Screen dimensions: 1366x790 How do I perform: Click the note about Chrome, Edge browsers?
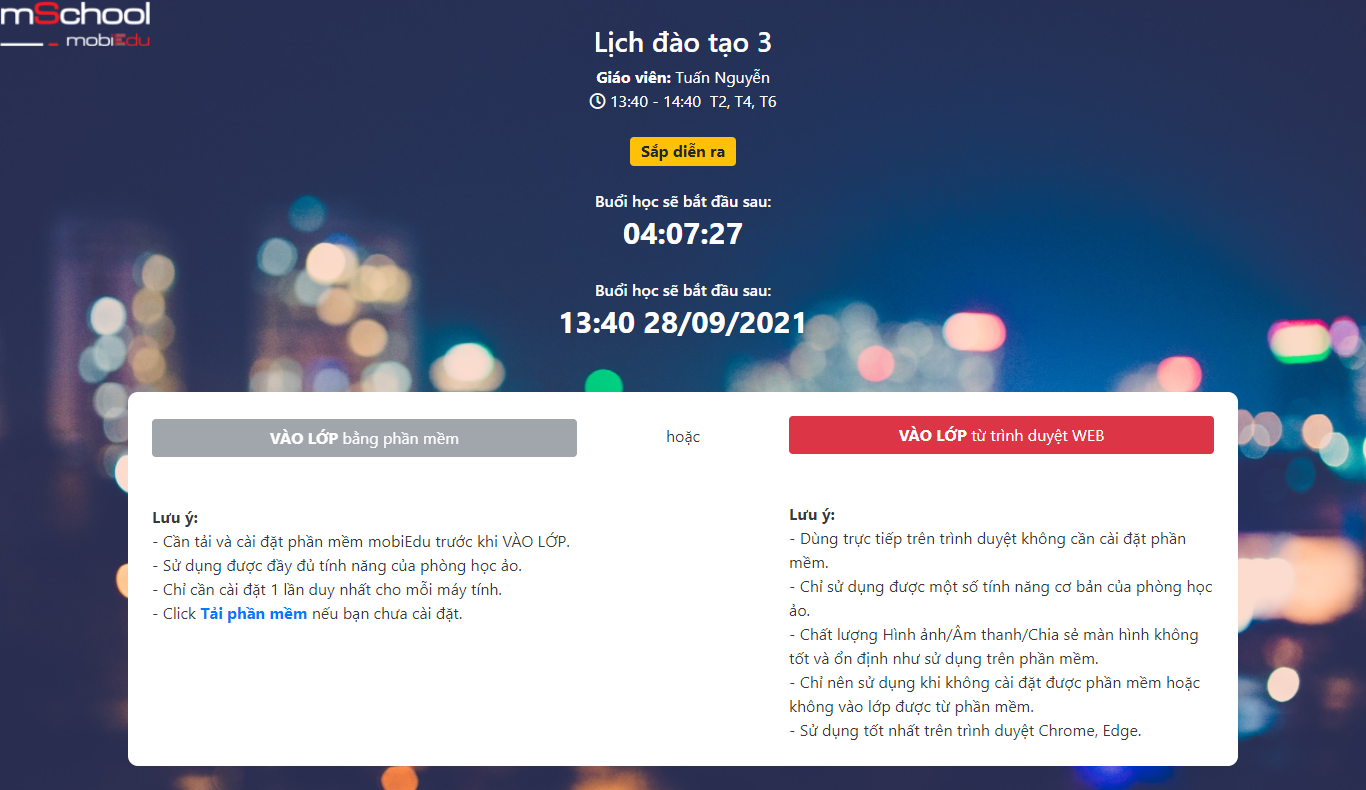[965, 731]
